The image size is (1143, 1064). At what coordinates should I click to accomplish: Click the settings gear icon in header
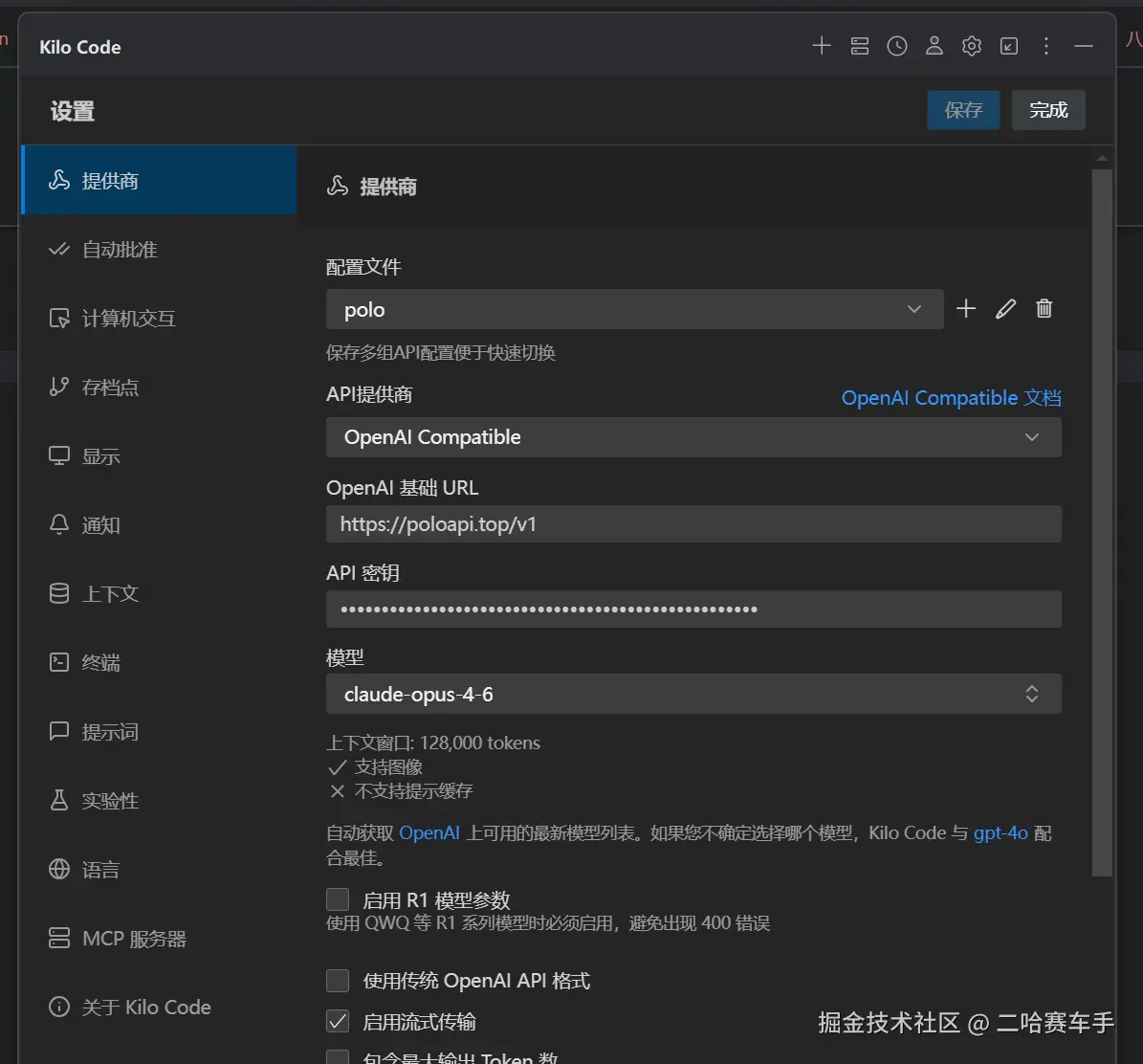pos(971,46)
